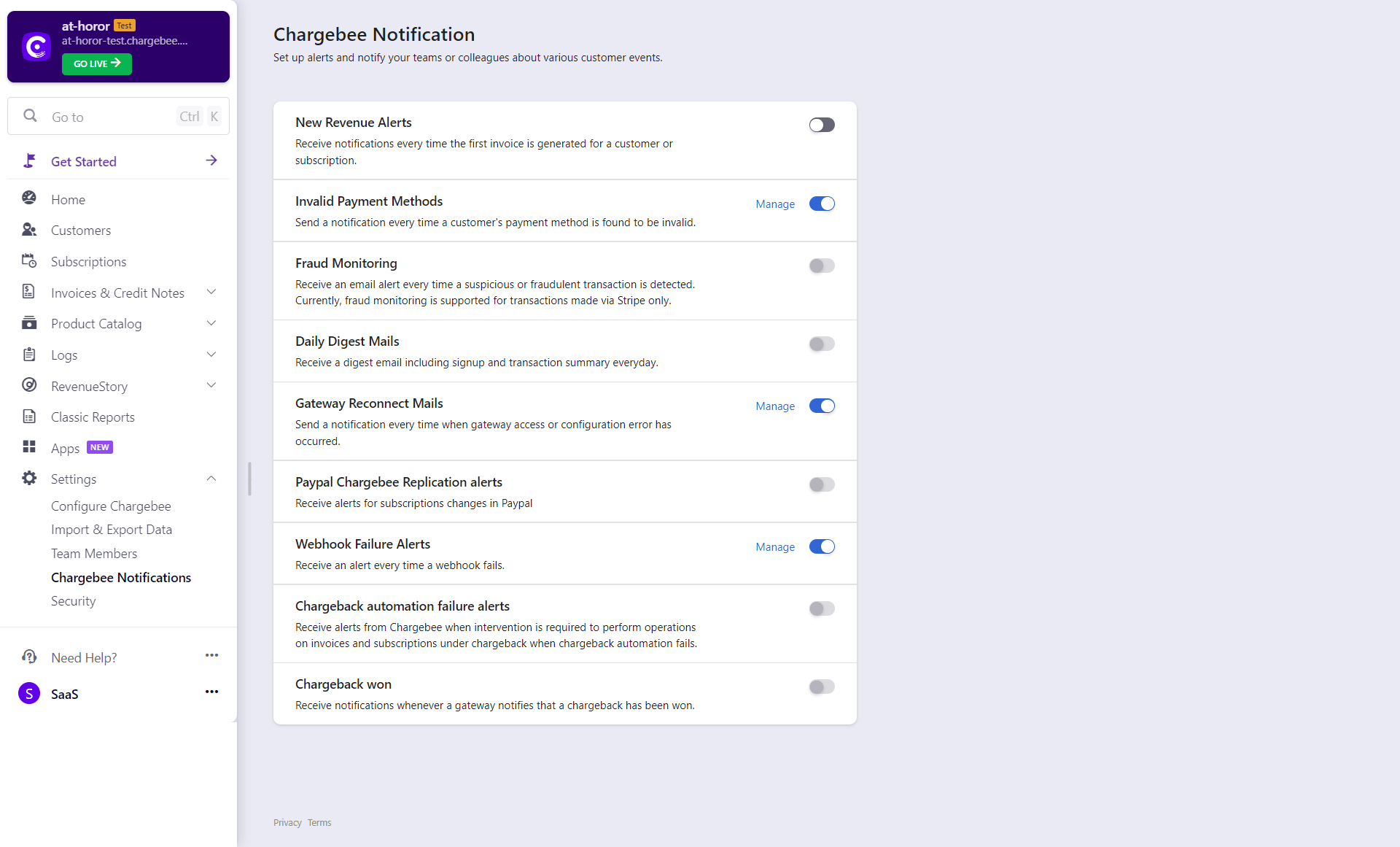Image resolution: width=1400 pixels, height=847 pixels.
Task: Open Chargebee Notifications settings page
Action: click(121, 577)
